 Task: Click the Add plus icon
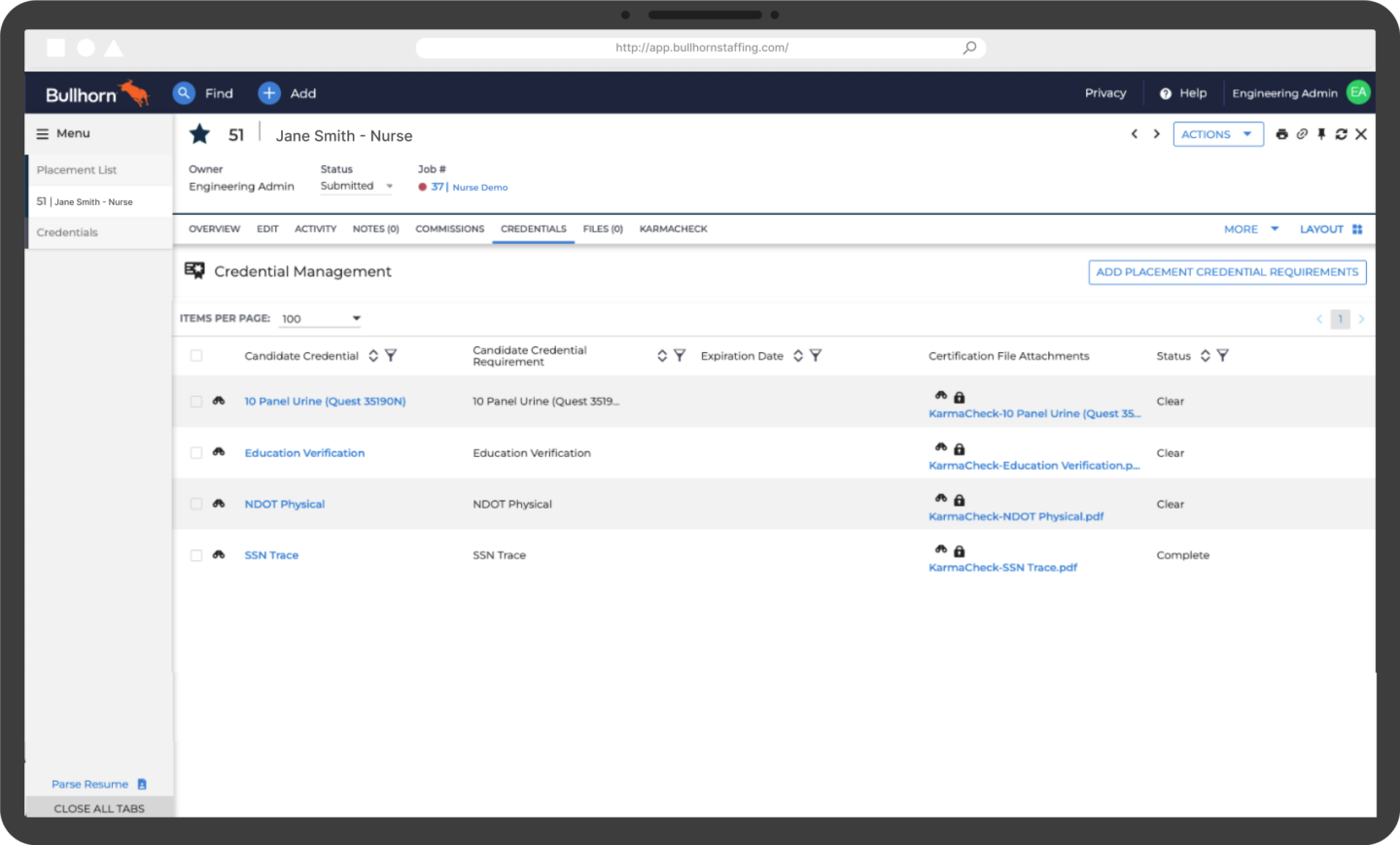point(269,93)
